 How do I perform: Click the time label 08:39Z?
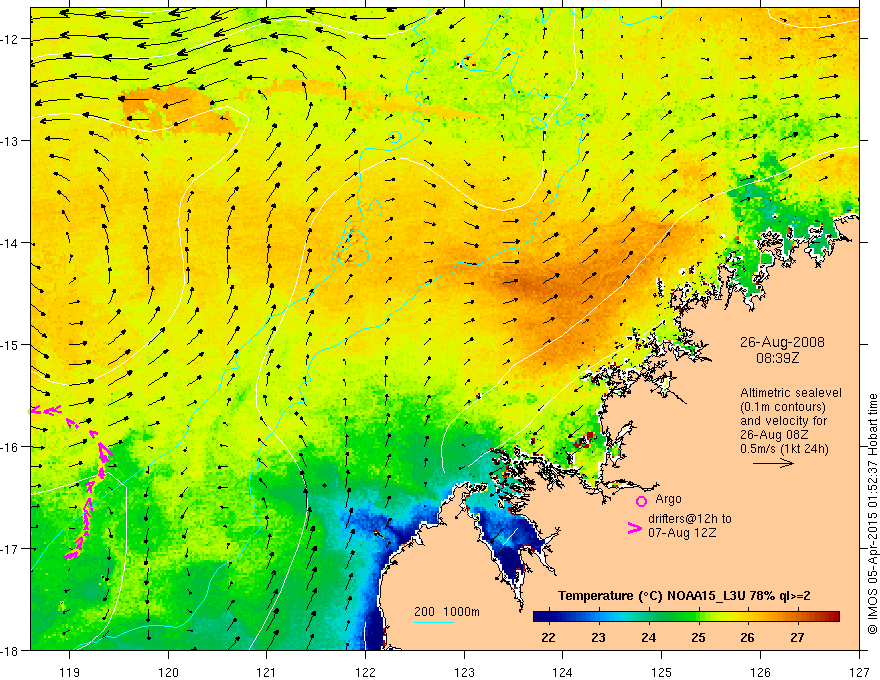click(x=777, y=357)
